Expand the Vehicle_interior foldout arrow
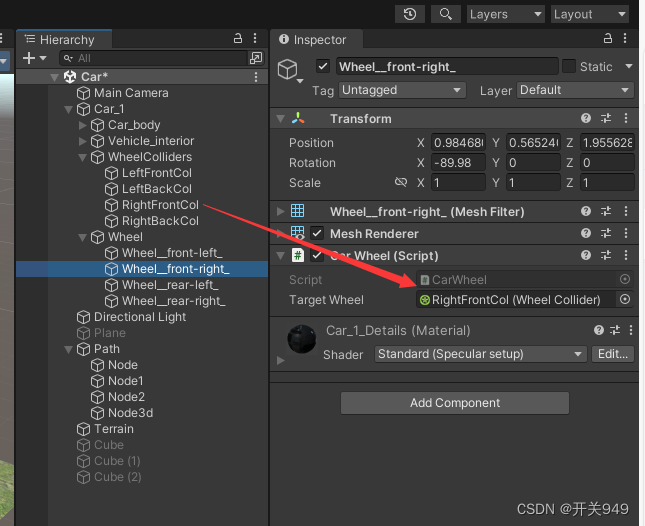The width and height of the screenshot is (645, 526). [82, 141]
